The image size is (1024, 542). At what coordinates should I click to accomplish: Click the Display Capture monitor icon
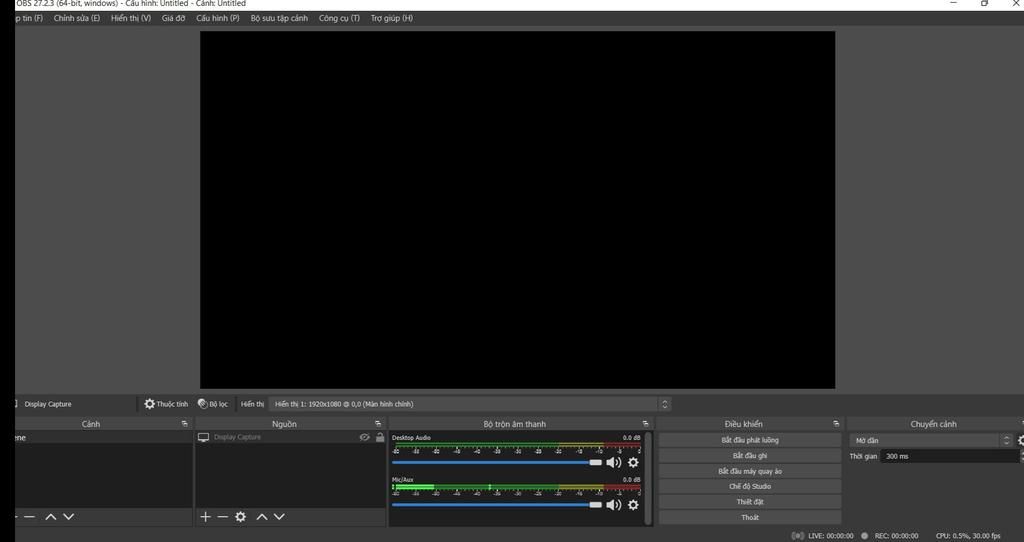pyautogui.click(x=204, y=438)
